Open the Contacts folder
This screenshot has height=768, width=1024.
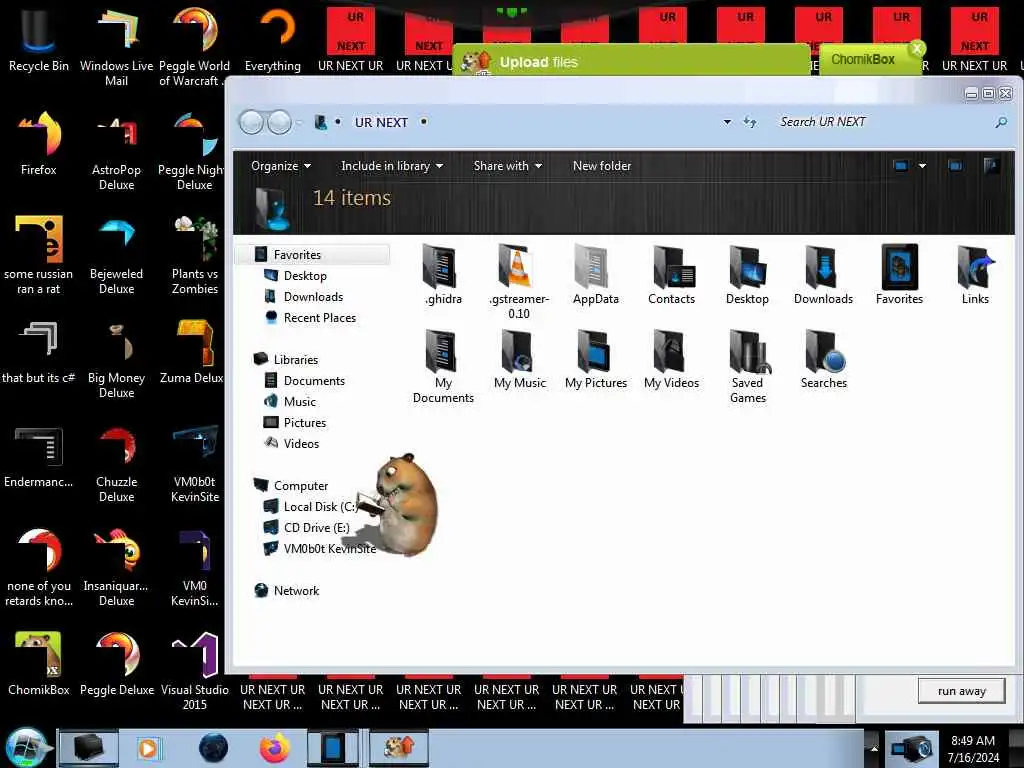coord(671,274)
